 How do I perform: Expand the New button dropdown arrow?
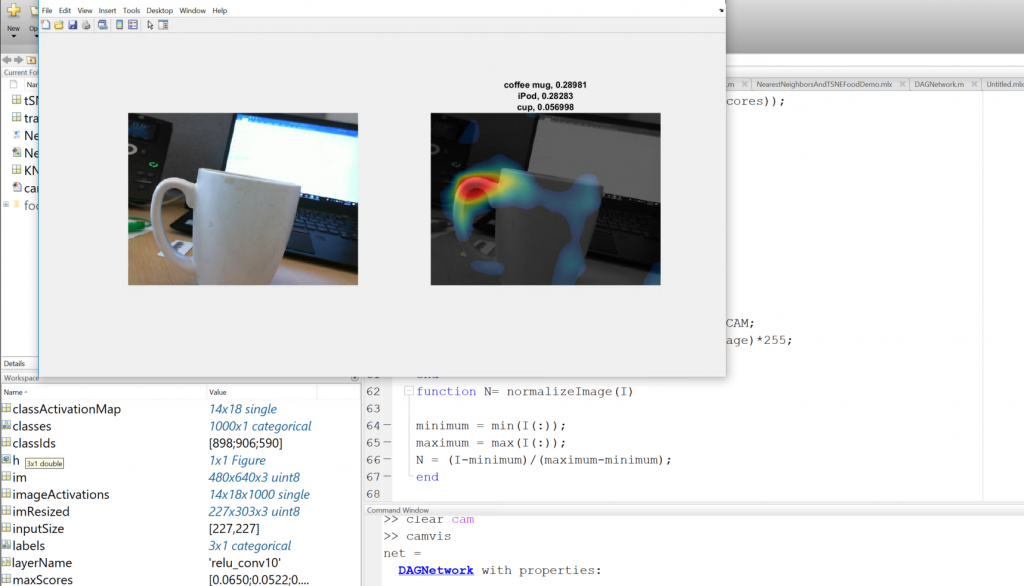(x=13, y=37)
